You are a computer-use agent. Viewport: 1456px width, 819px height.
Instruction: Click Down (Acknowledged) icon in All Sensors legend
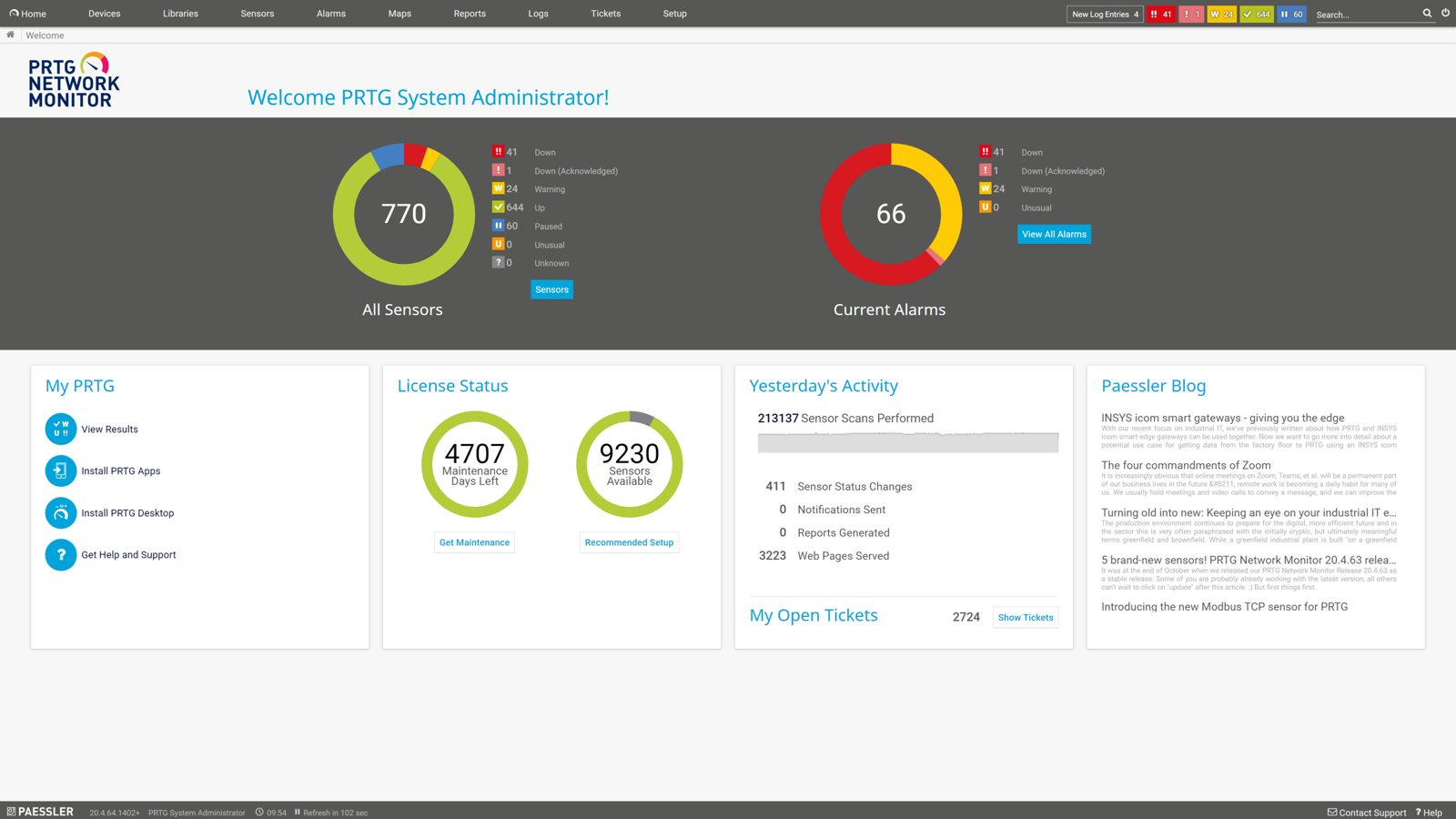point(498,170)
